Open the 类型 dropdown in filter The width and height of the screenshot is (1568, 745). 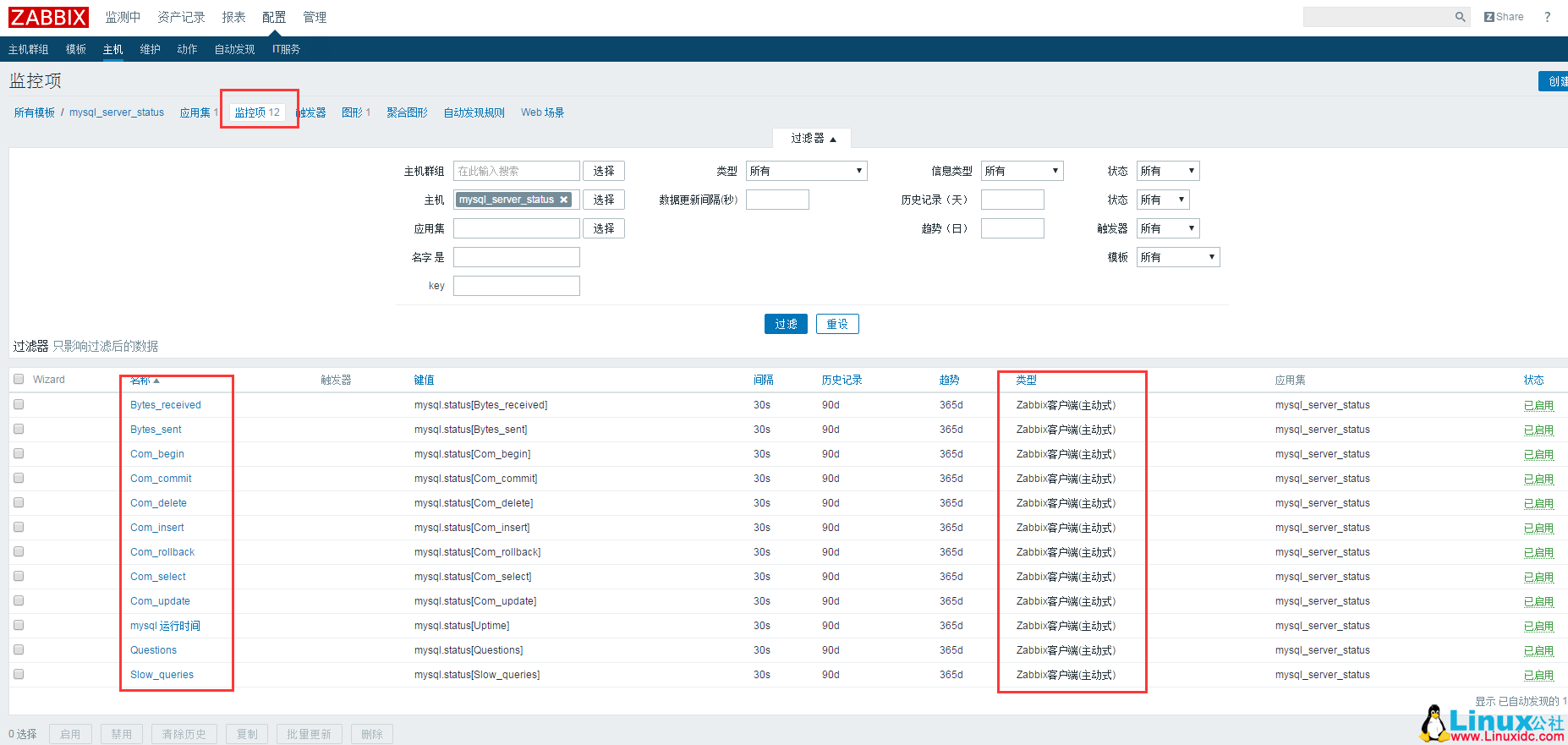tap(806, 171)
